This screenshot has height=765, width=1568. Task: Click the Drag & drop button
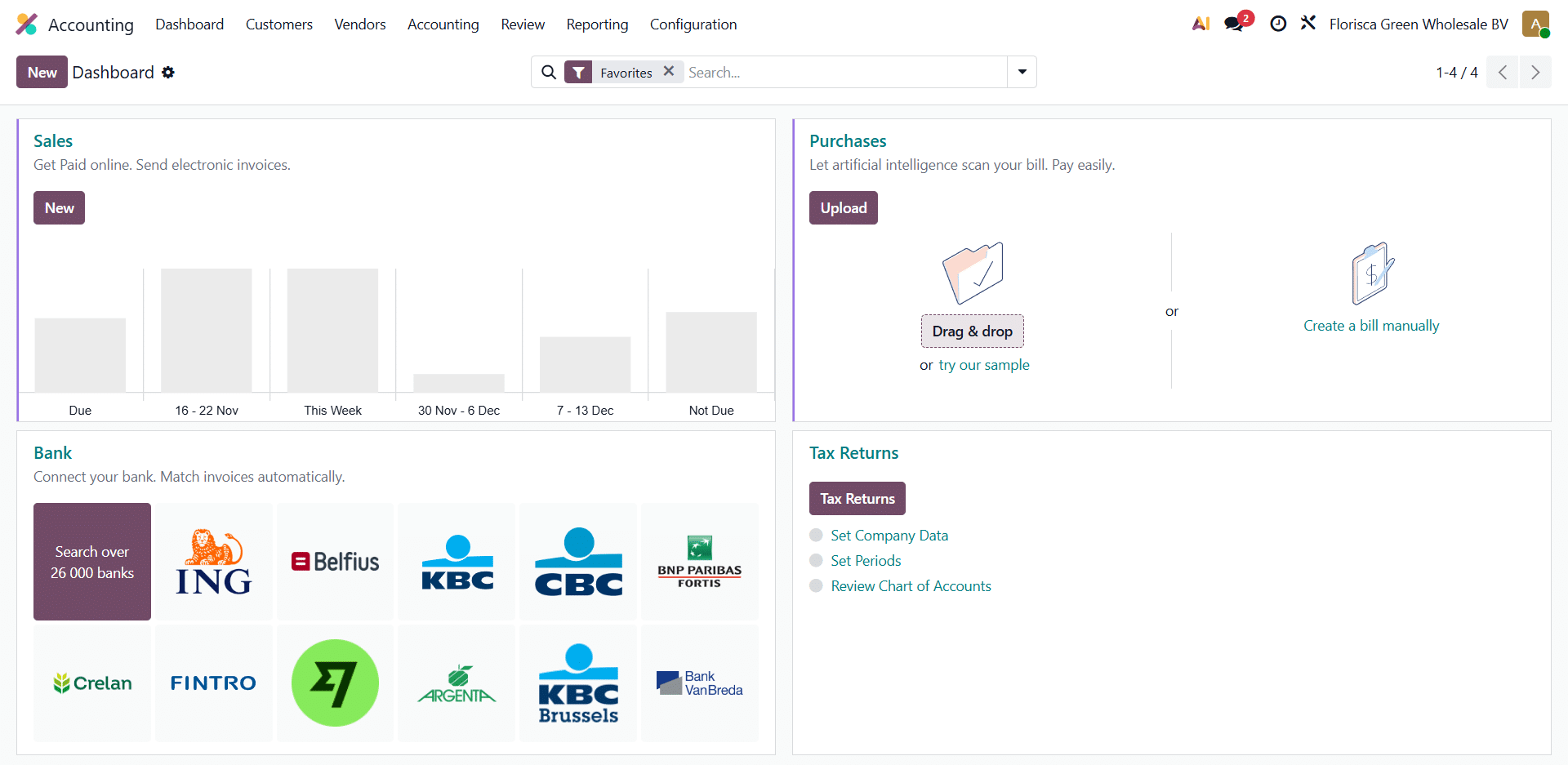pos(973,331)
